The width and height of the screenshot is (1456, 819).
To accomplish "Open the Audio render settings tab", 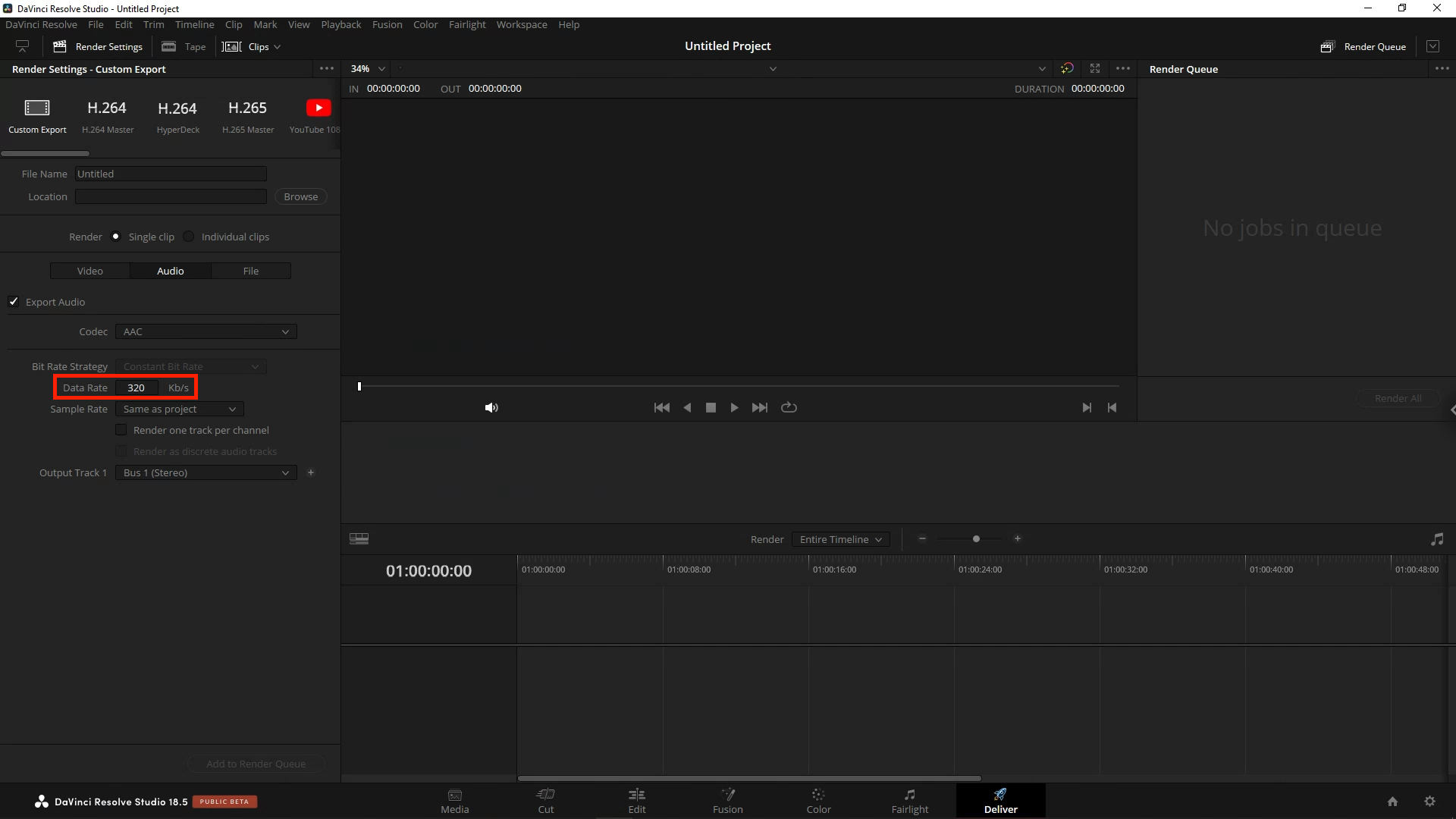I will tap(170, 270).
